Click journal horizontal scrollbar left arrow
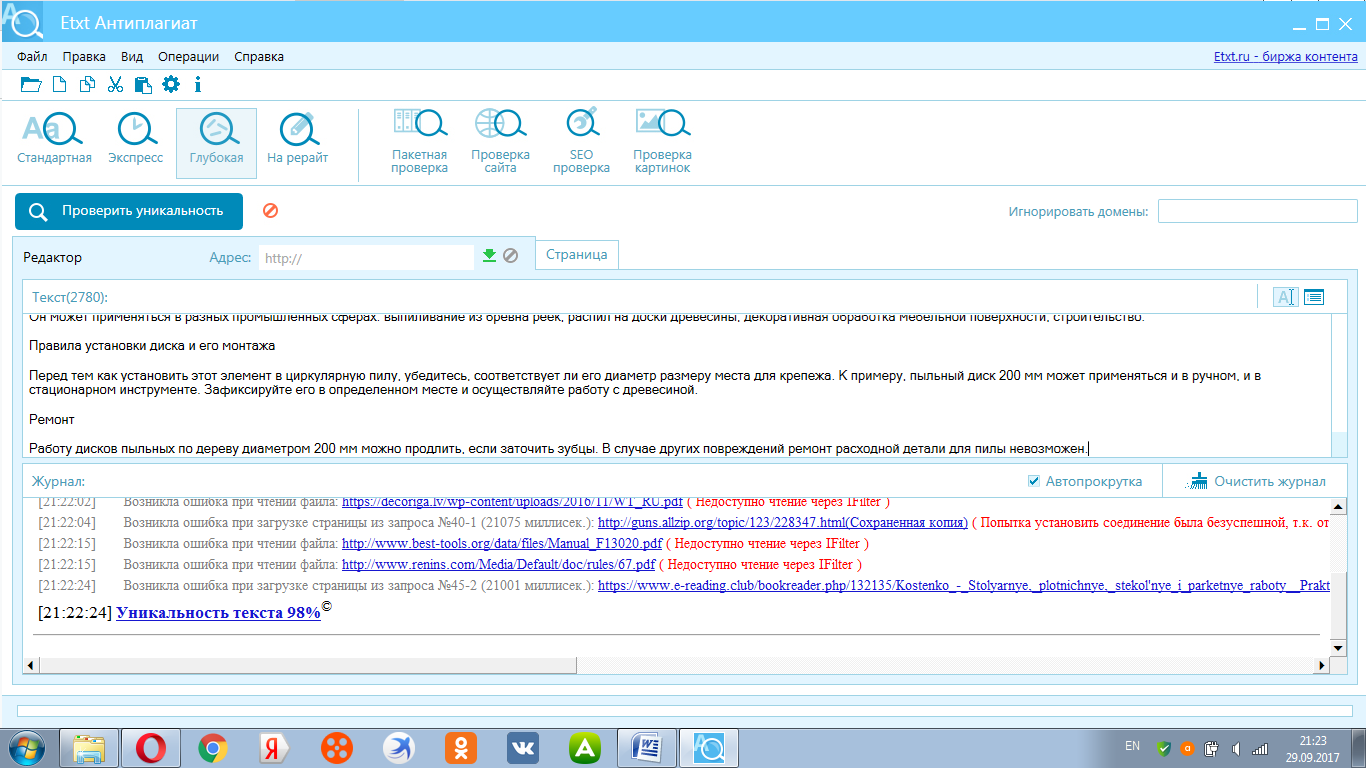The height and width of the screenshot is (768, 1366). coord(31,665)
